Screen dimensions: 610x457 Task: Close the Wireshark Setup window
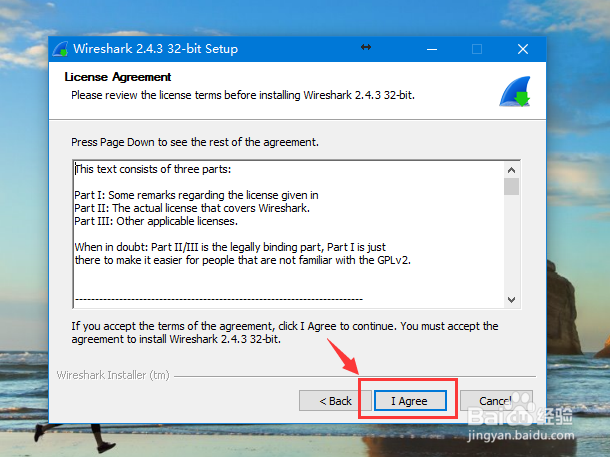point(523,49)
